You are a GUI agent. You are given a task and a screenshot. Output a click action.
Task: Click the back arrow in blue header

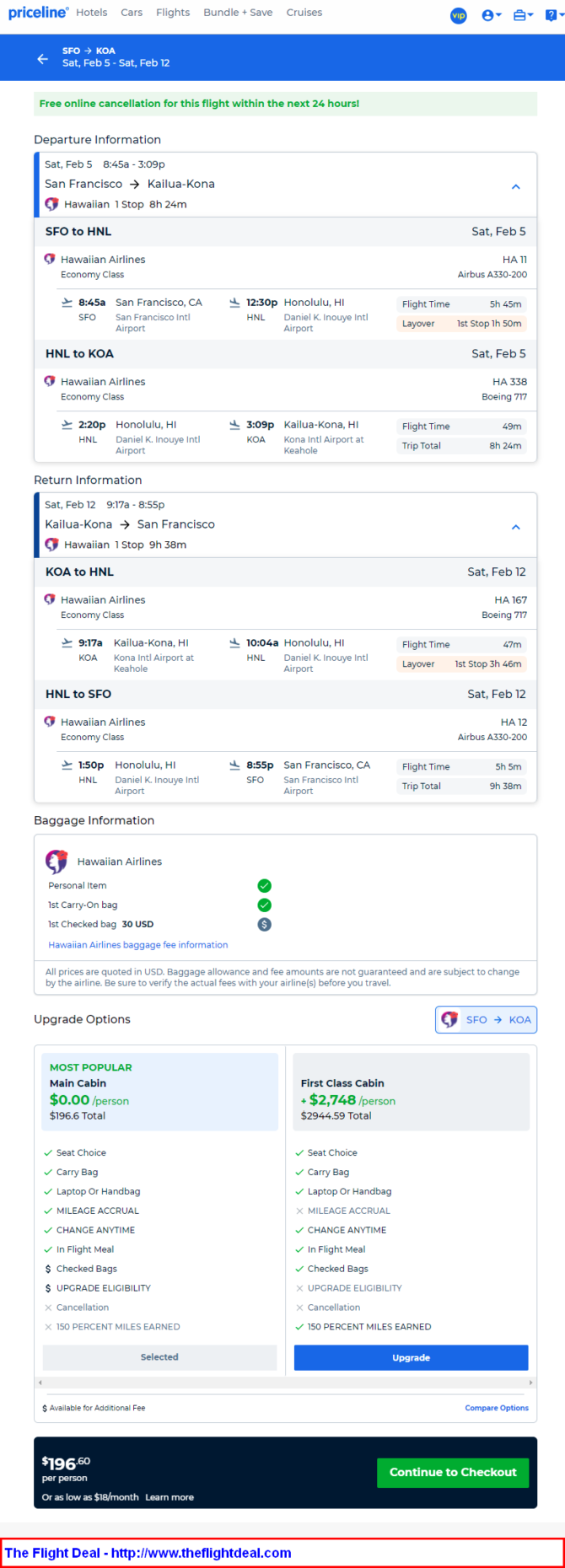point(42,58)
